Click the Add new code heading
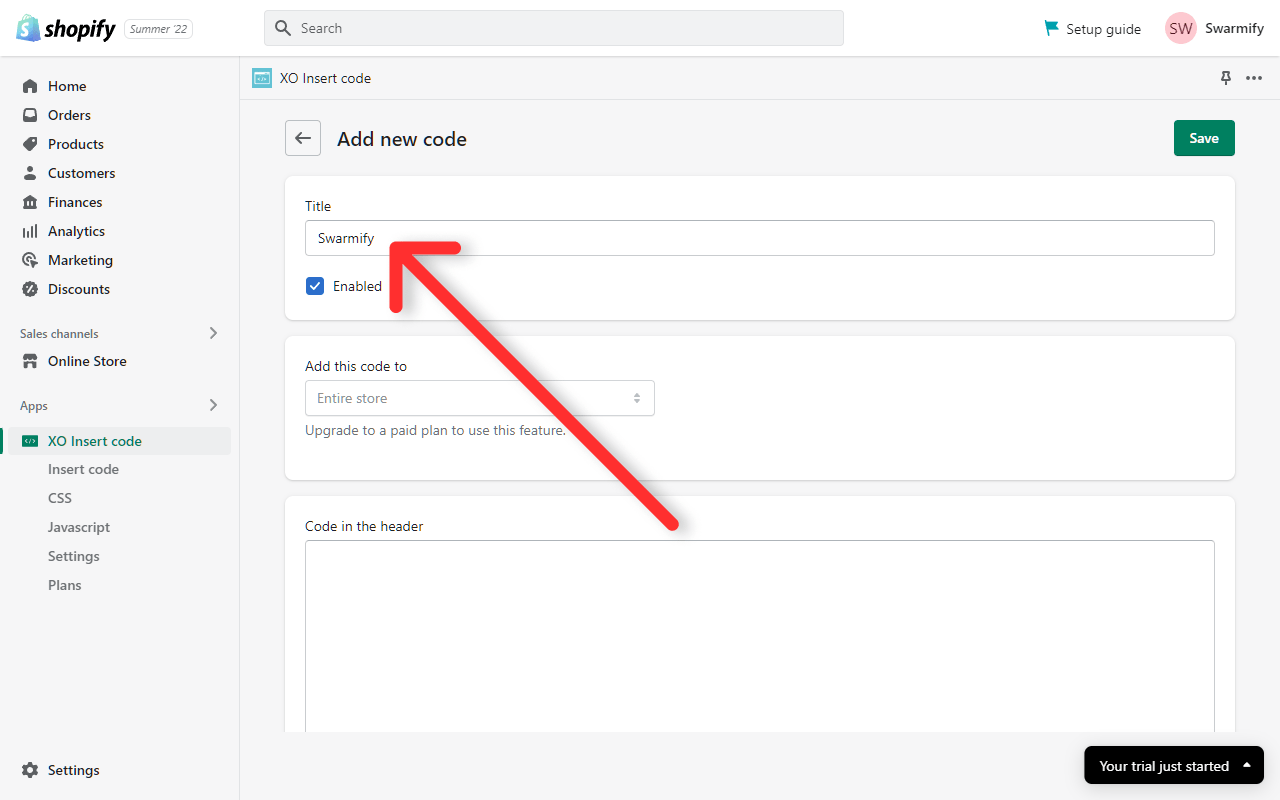This screenshot has height=800, width=1280. point(402,139)
